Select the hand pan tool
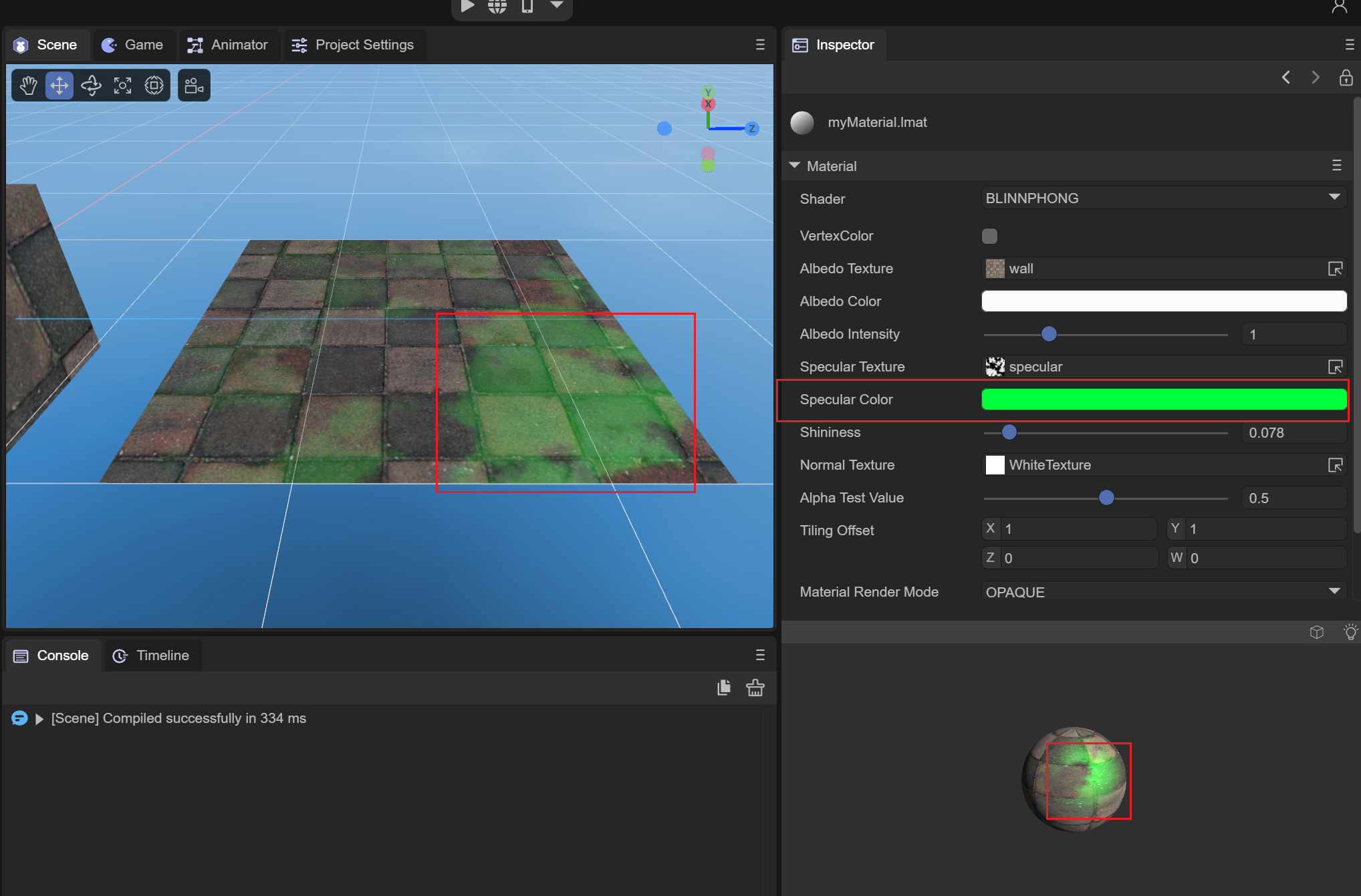1361x896 pixels. (29, 86)
